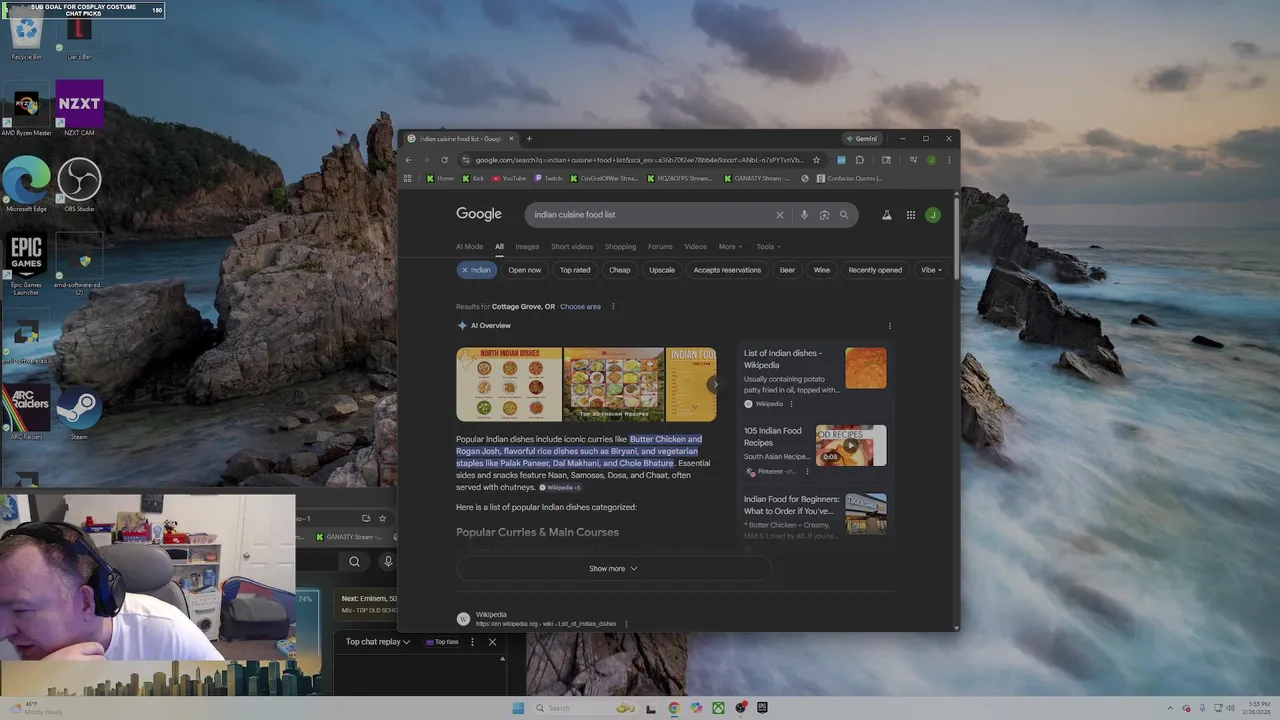This screenshot has width=1280, height=720.
Task: Search by image with Google Lens
Action: point(824,215)
